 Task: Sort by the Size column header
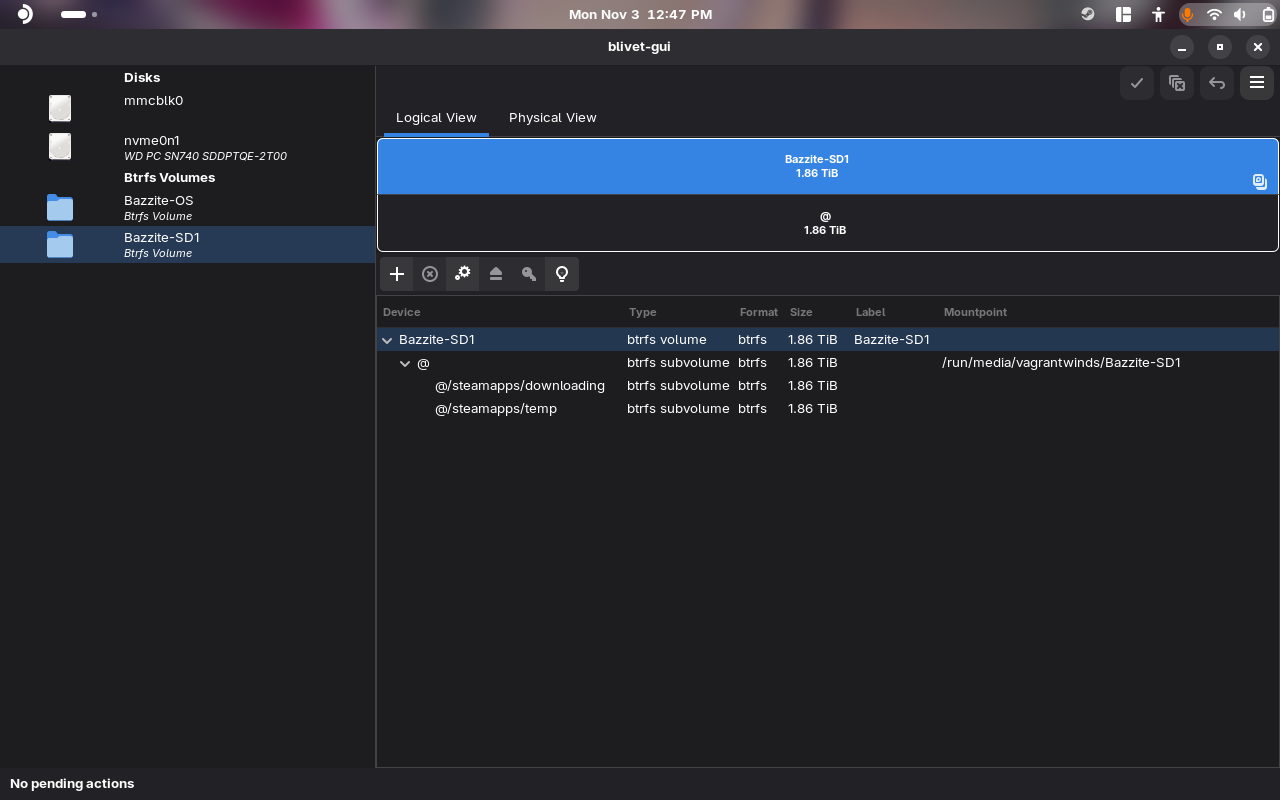pyautogui.click(x=801, y=312)
